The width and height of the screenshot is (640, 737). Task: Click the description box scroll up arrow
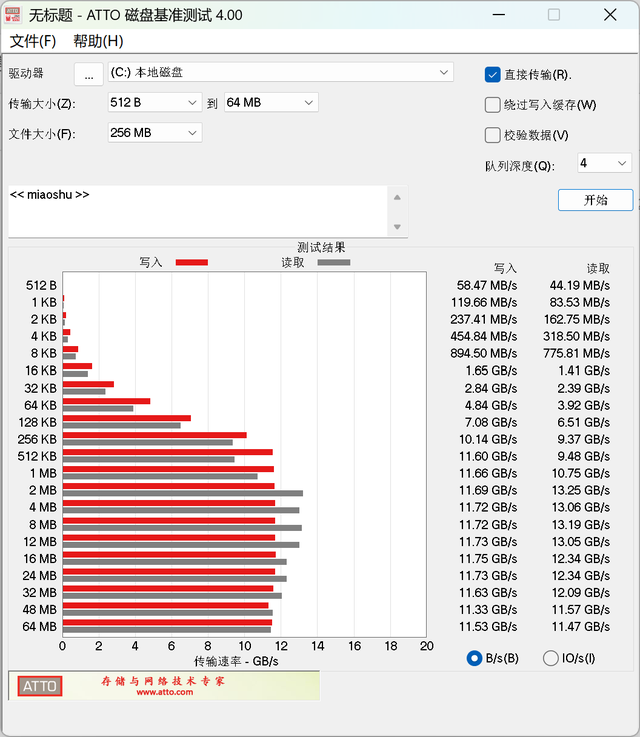click(398, 197)
